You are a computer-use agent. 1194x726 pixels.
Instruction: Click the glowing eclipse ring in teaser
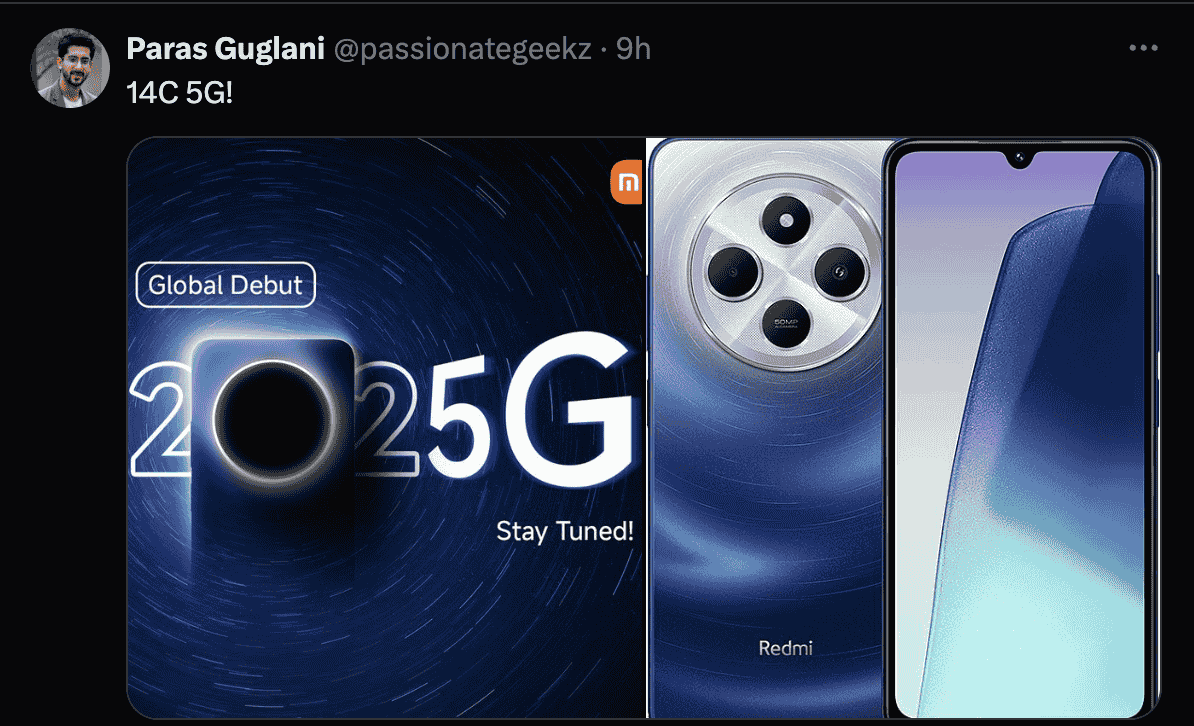[273, 421]
